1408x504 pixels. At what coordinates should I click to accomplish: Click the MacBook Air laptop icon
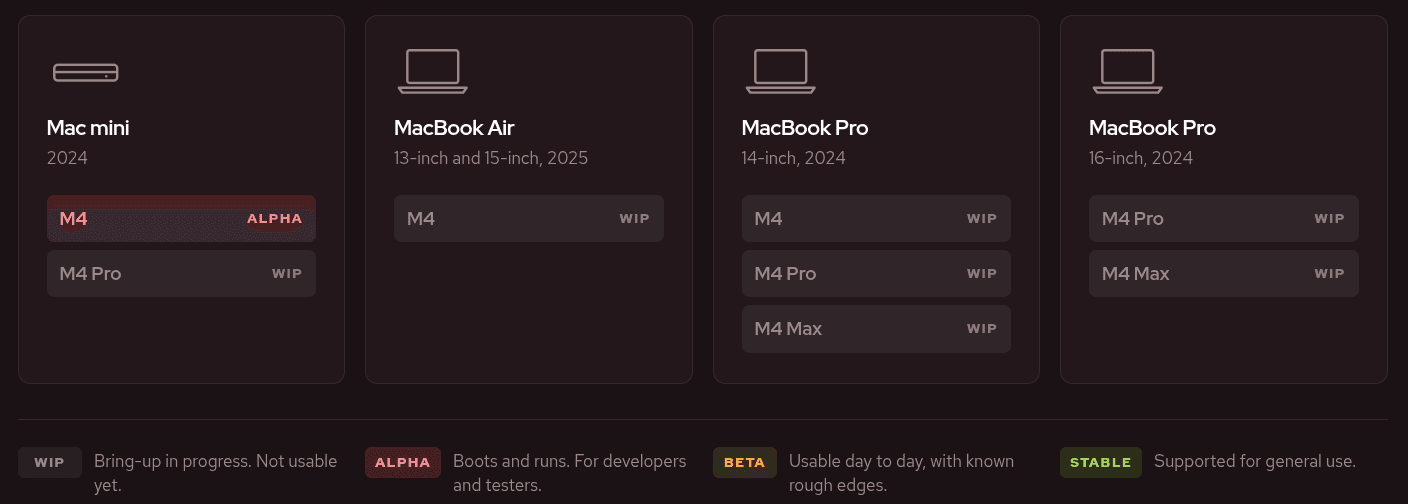tap(433, 71)
